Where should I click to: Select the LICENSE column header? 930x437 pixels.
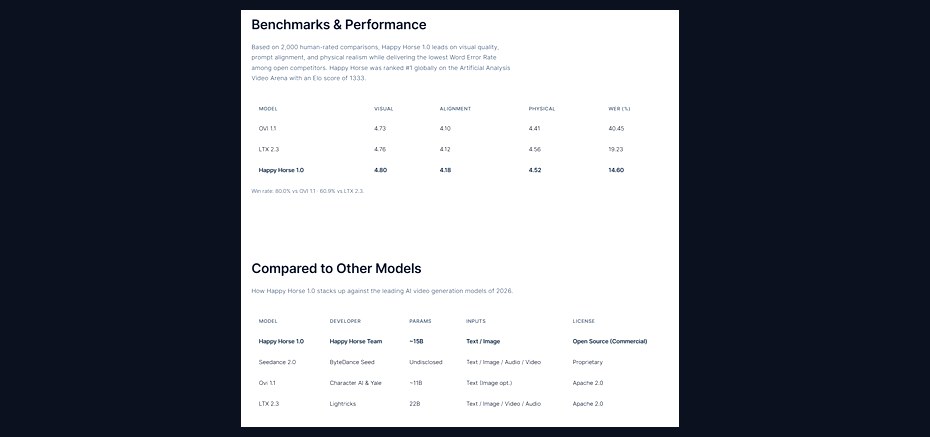(584, 321)
